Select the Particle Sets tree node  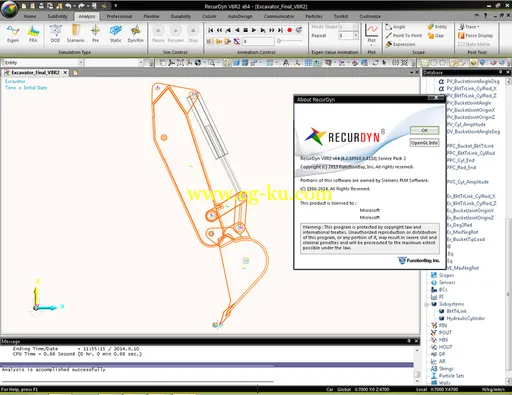point(451,376)
